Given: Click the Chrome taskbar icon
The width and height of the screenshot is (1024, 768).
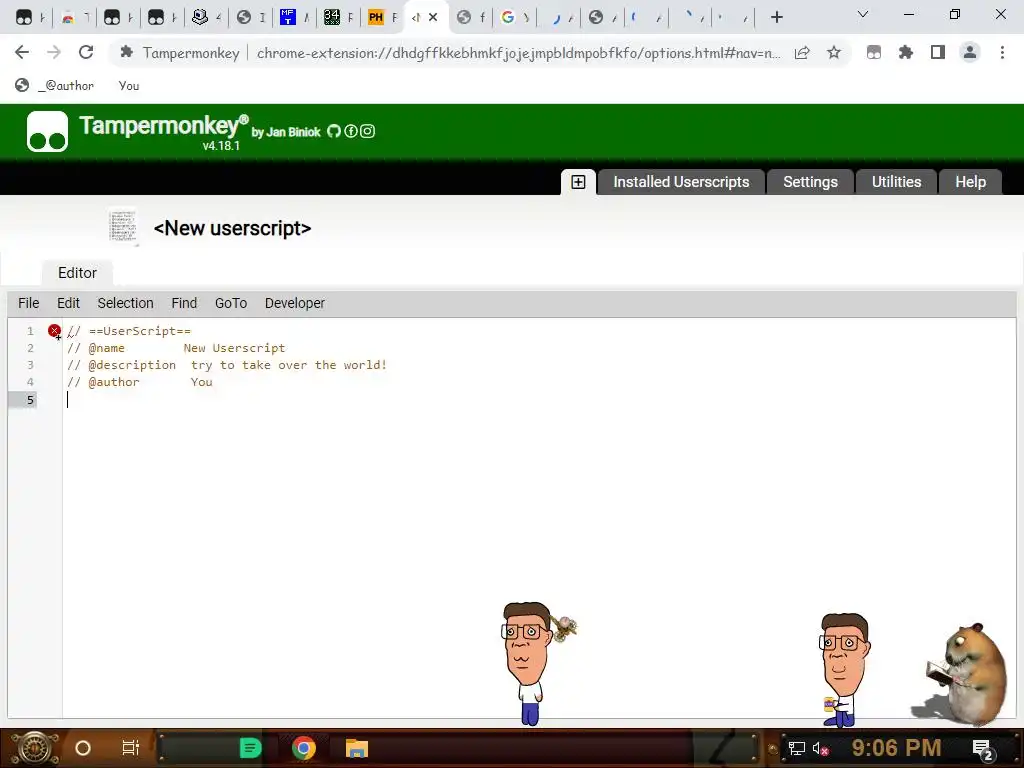Looking at the screenshot, I should click(x=304, y=748).
